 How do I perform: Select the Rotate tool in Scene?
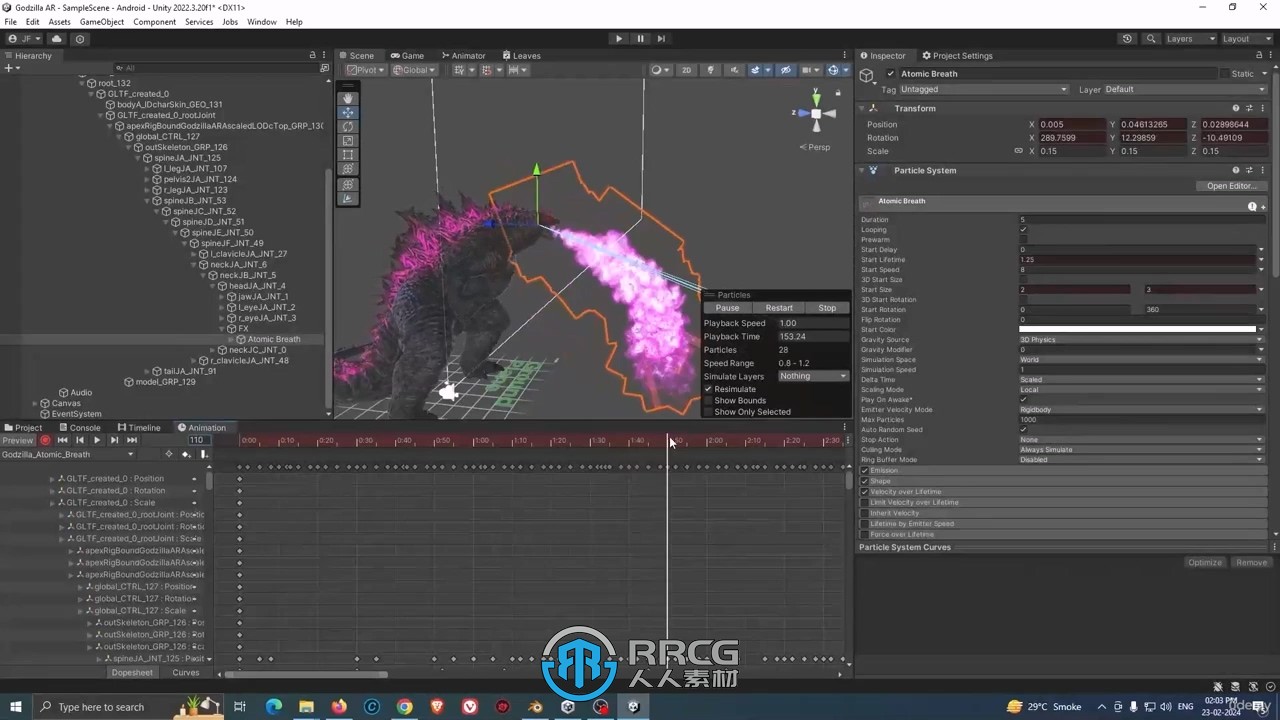(348, 127)
